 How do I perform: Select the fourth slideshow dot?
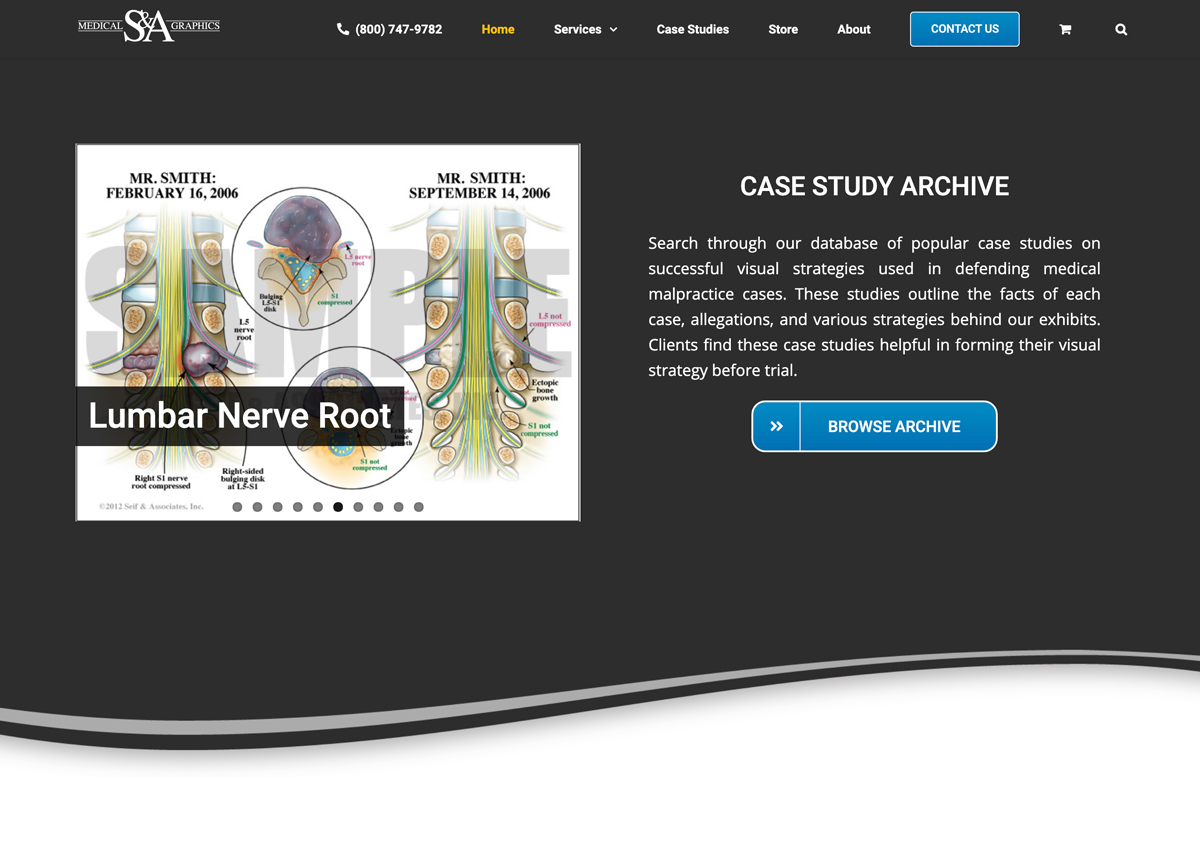click(298, 507)
